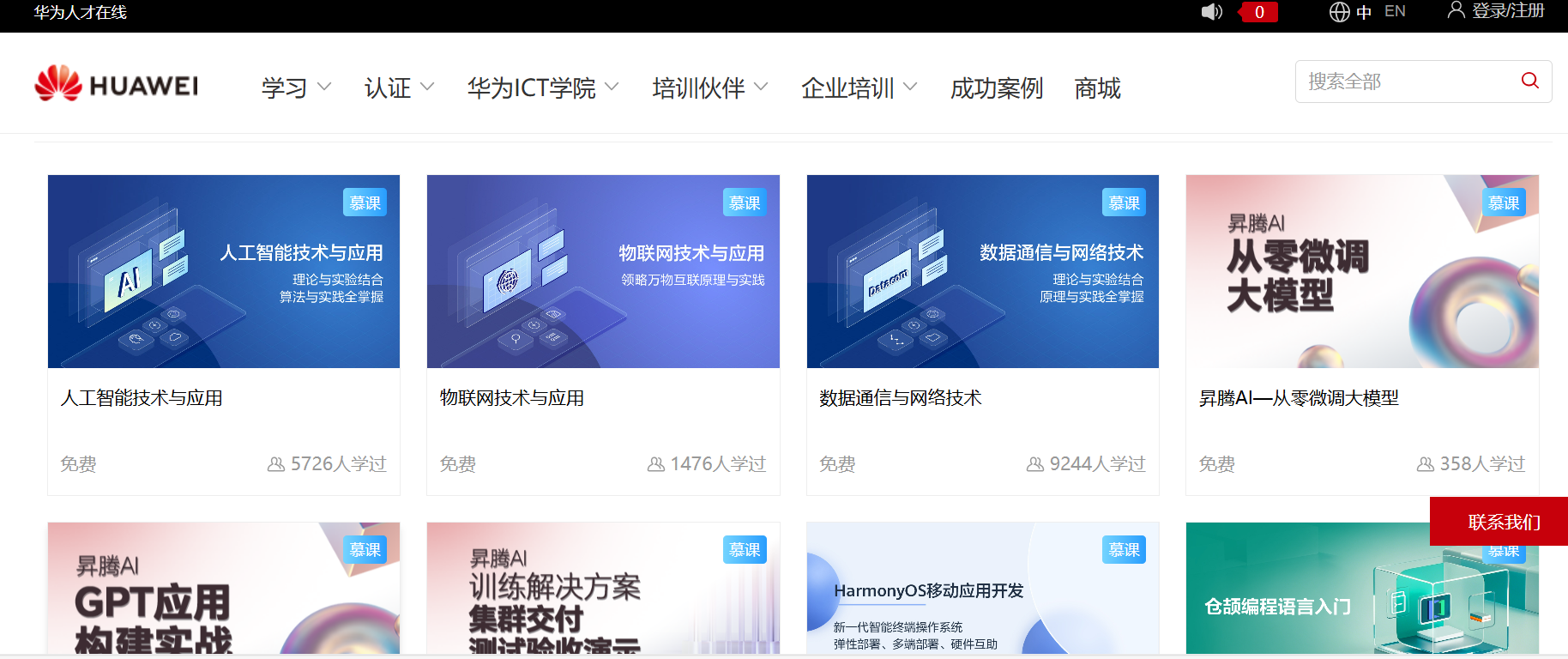Click 免费 label on 人工智能技术与应用 card

click(x=78, y=464)
